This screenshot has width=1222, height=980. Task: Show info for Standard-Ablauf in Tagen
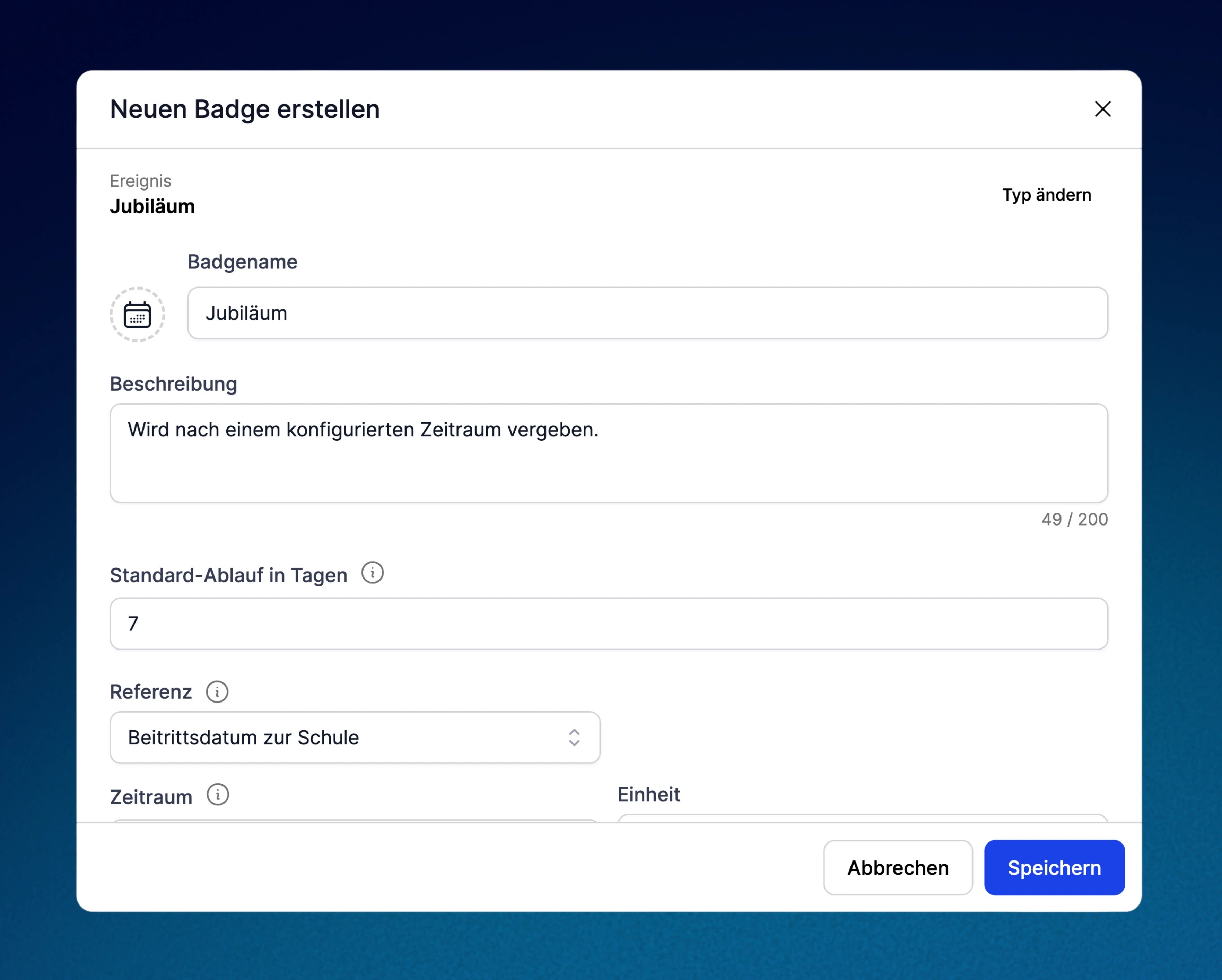pyautogui.click(x=372, y=573)
